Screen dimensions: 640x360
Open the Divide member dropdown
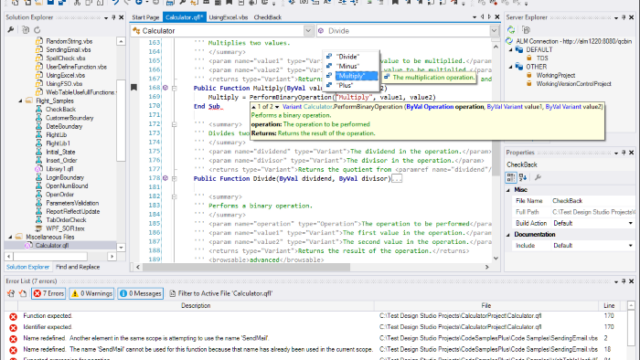494,31
